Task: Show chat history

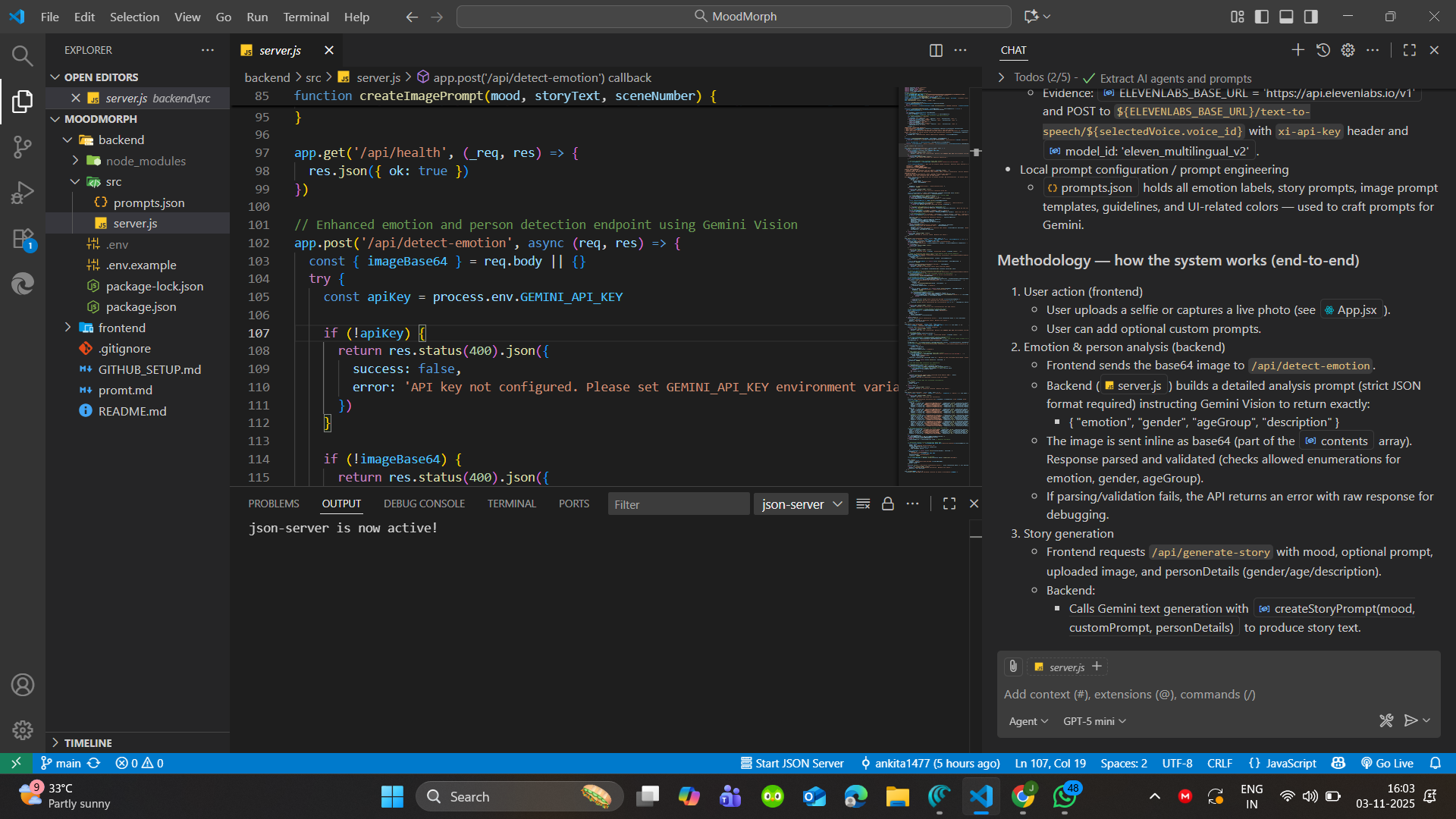Action: [1323, 50]
